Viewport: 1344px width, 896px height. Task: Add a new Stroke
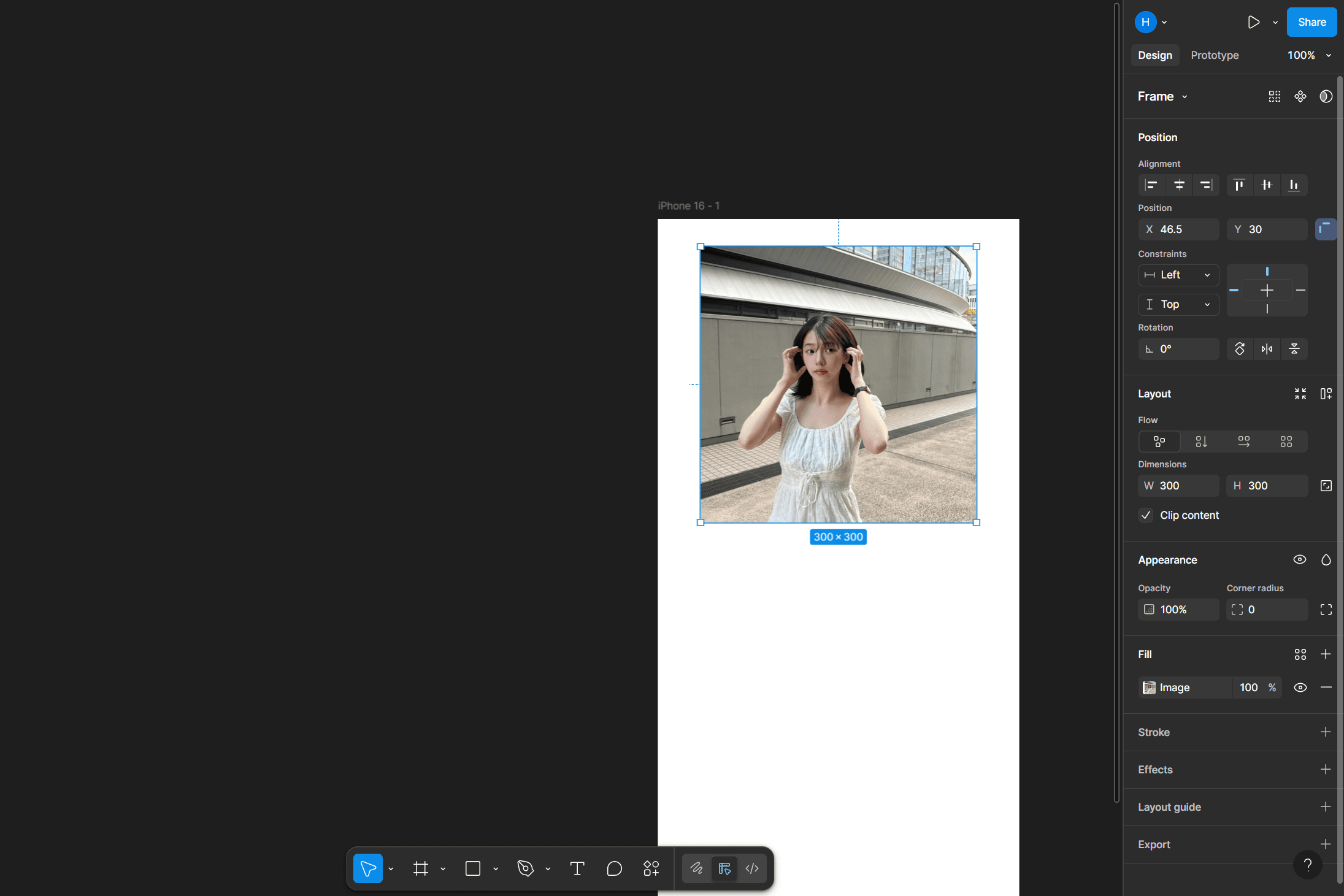[1326, 732]
